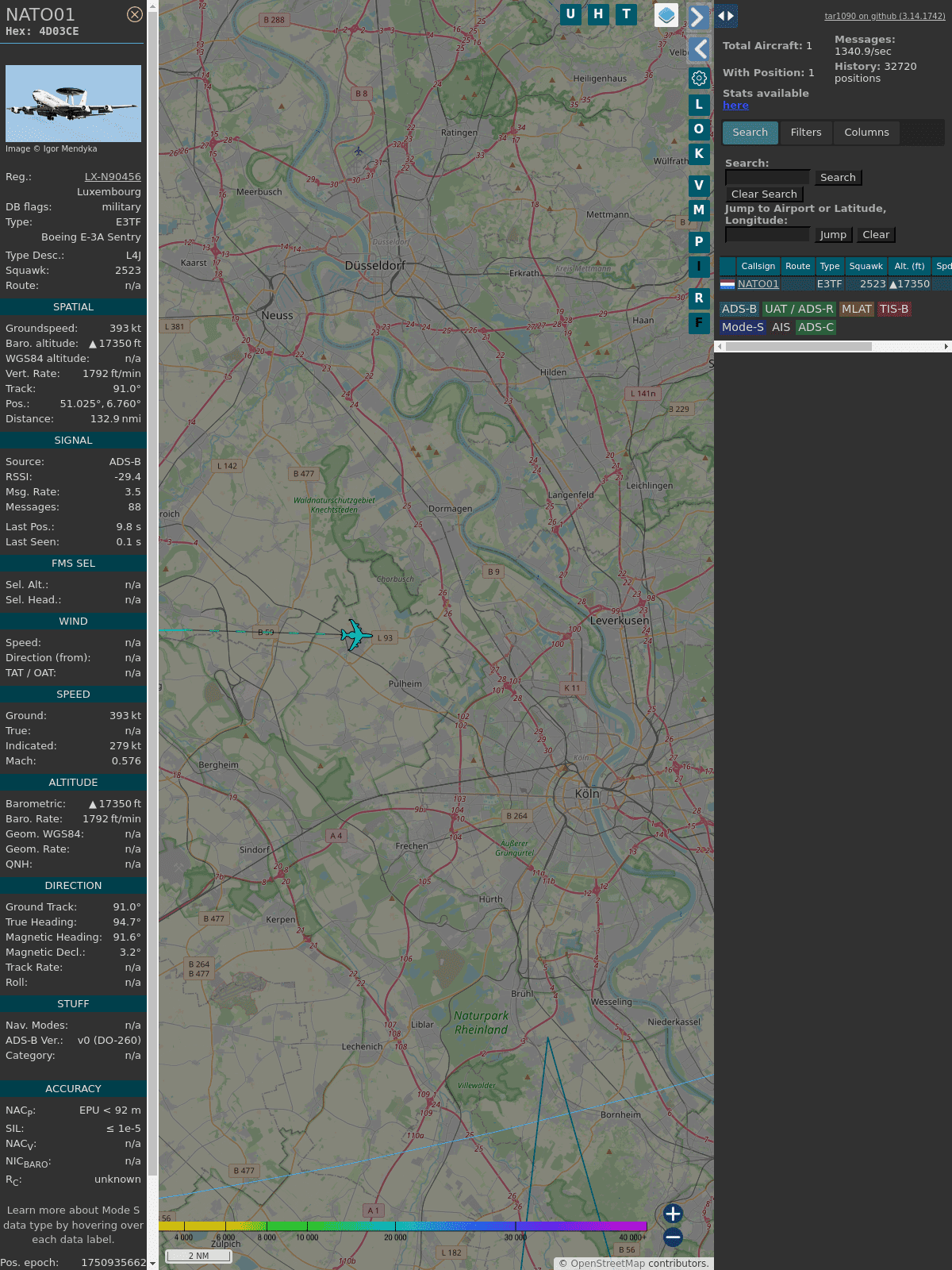Open the LX-N90456 registration link
The image size is (952, 1270).
click(x=113, y=177)
